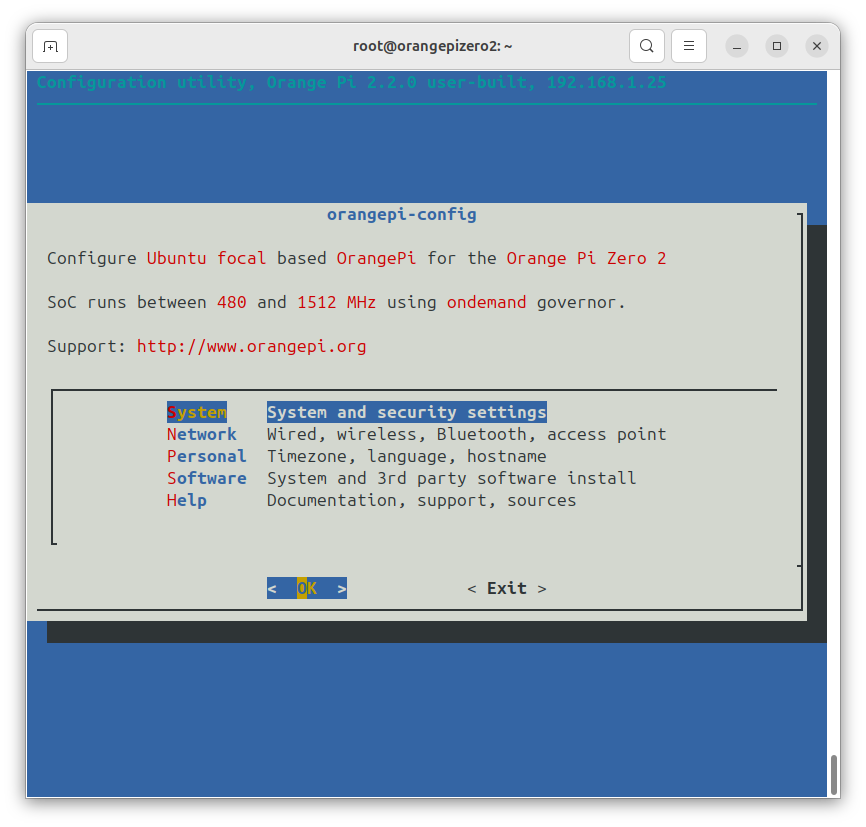This screenshot has width=866, height=827.
Task: Select the Network menu entry
Action: (x=202, y=434)
